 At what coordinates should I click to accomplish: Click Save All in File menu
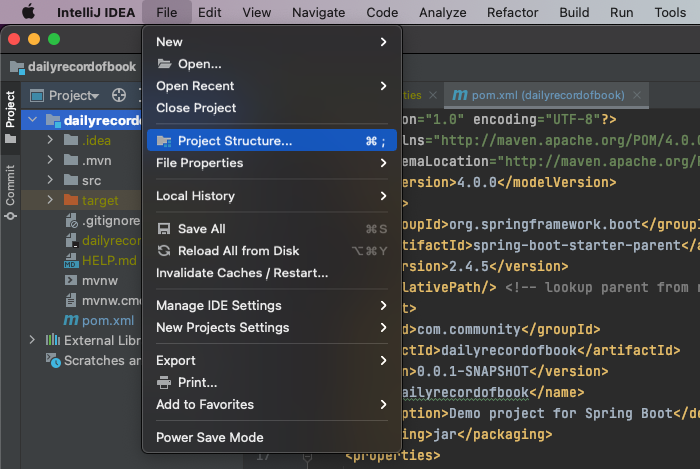point(271,229)
